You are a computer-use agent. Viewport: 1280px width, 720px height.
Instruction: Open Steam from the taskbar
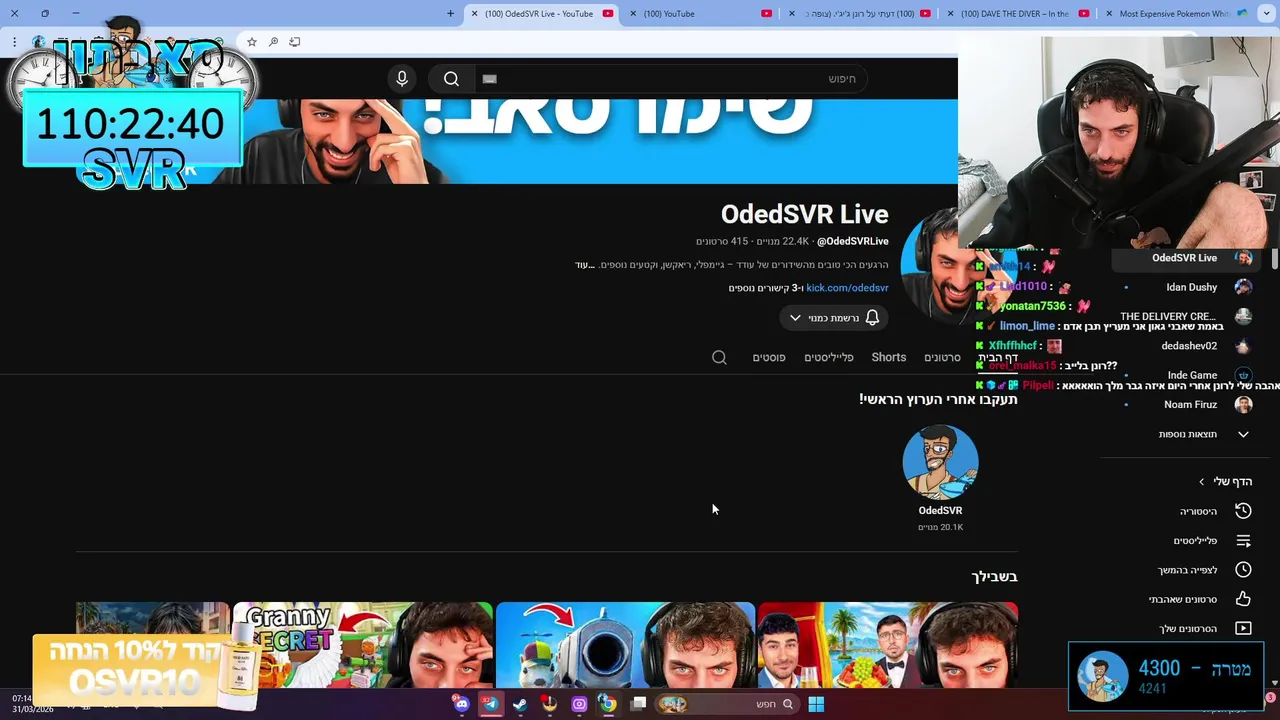pos(520,704)
